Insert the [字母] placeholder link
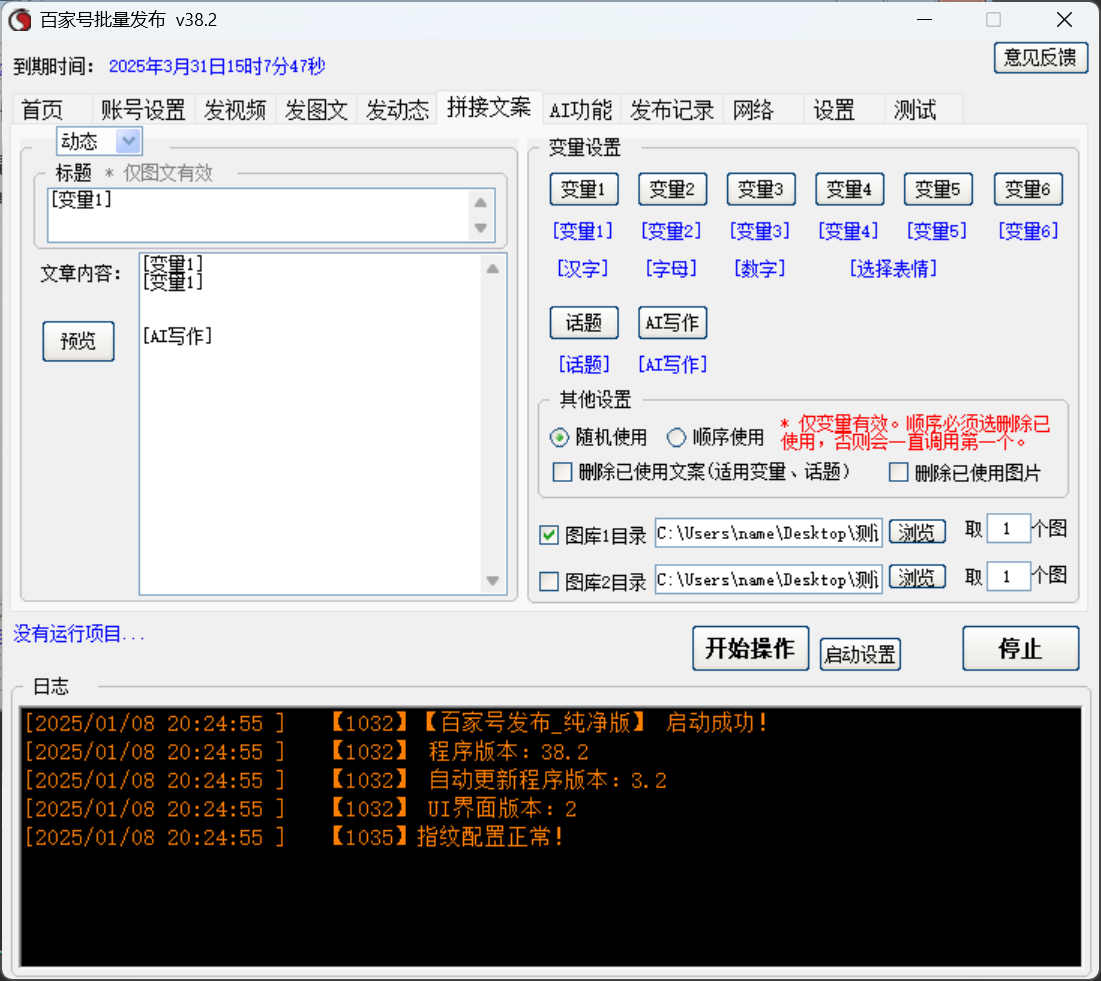Image resolution: width=1101 pixels, height=981 pixels. pyautogui.click(x=671, y=268)
